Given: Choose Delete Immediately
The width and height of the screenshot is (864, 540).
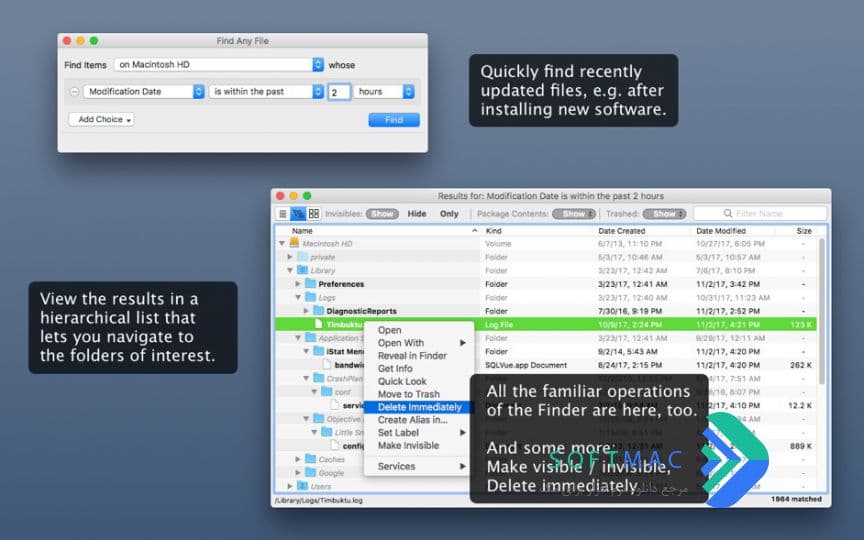Looking at the screenshot, I should [x=417, y=407].
